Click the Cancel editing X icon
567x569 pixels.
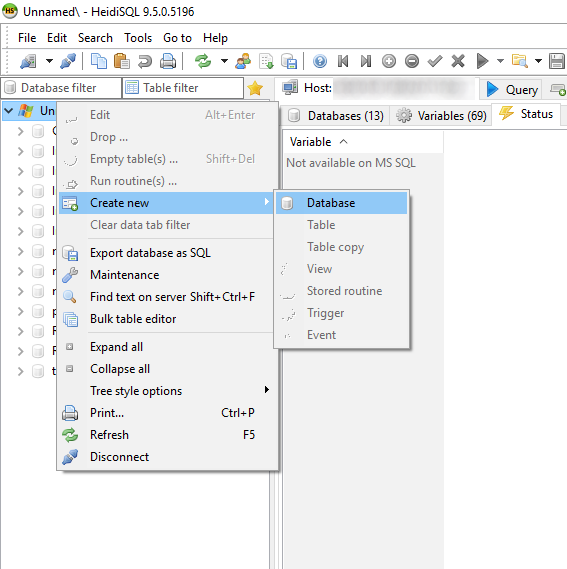pyautogui.click(x=458, y=61)
